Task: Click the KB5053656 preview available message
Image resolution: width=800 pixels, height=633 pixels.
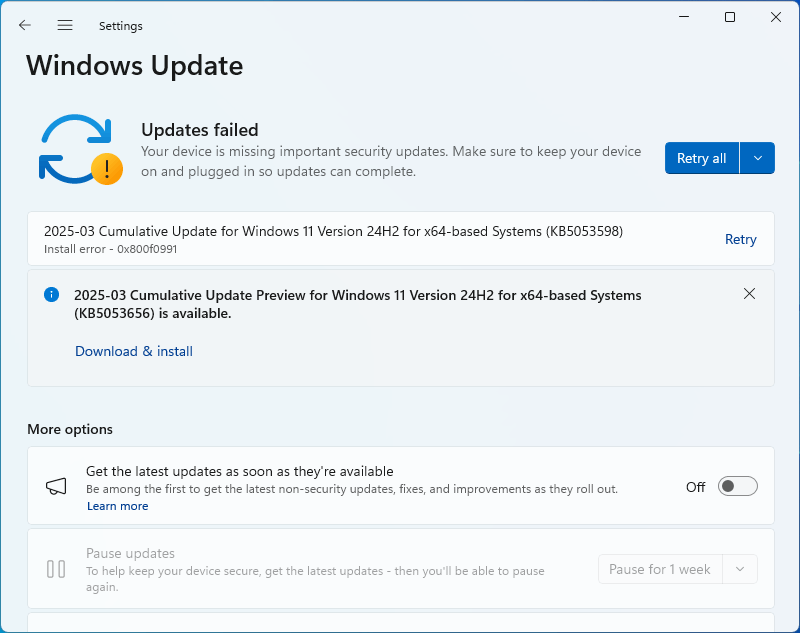Action: tap(358, 305)
